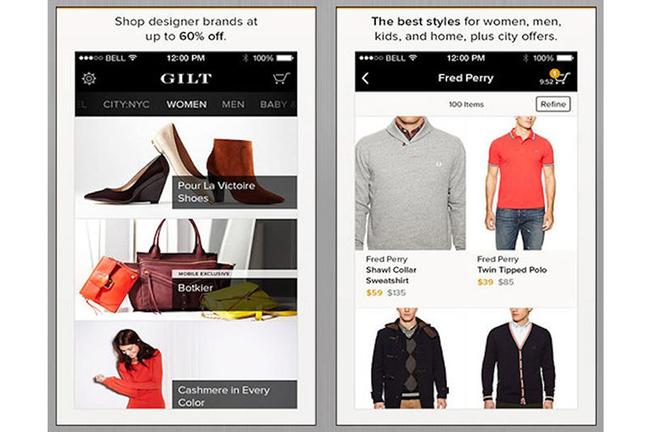Select the WOMEN tab
The height and width of the screenshot is (432, 648).
coord(186,104)
